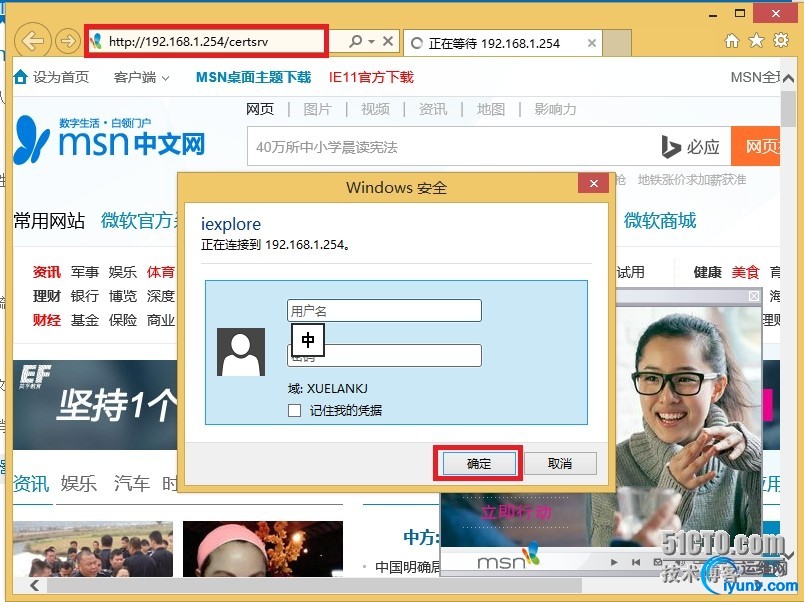Open the pink headband photo thumbnail
Viewport: 804px width, 602px height.
coord(263,549)
